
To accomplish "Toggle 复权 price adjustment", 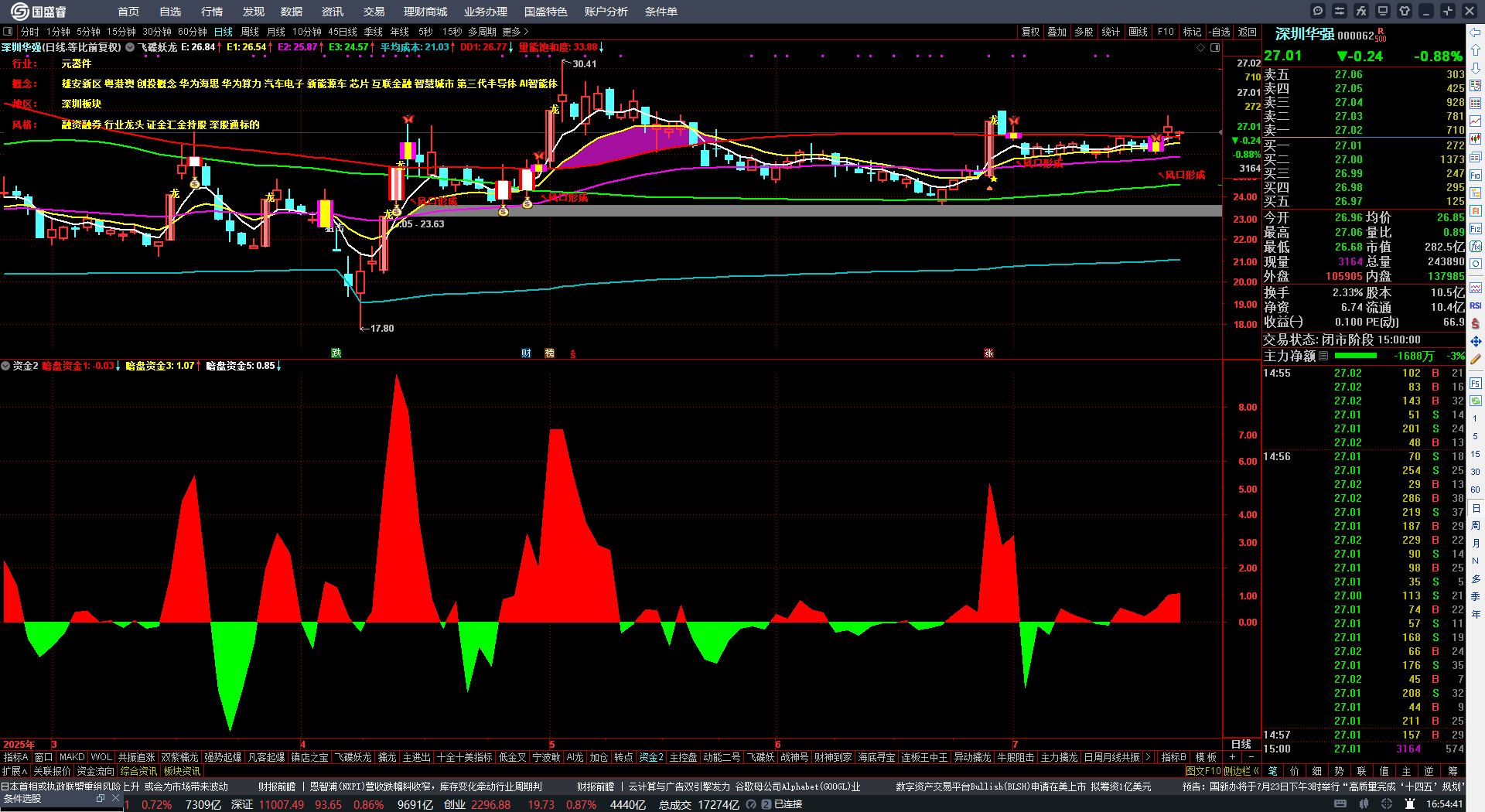I will [x=1031, y=32].
